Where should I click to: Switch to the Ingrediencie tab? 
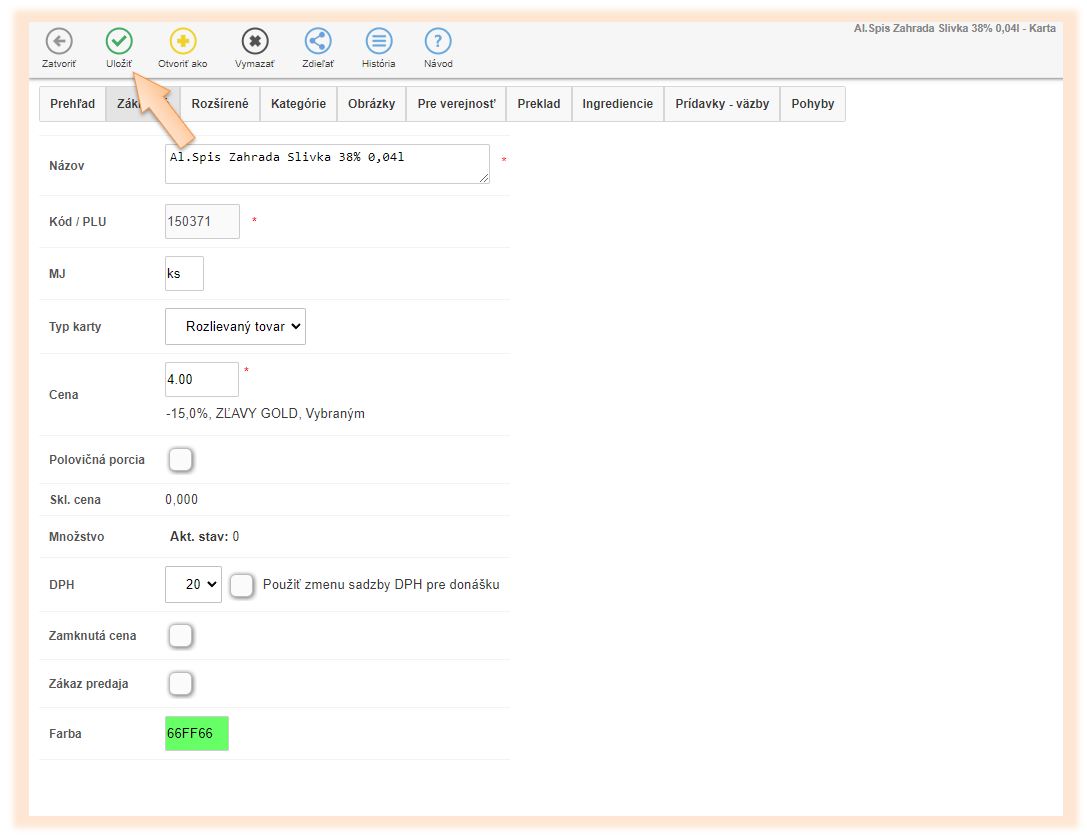pos(617,104)
